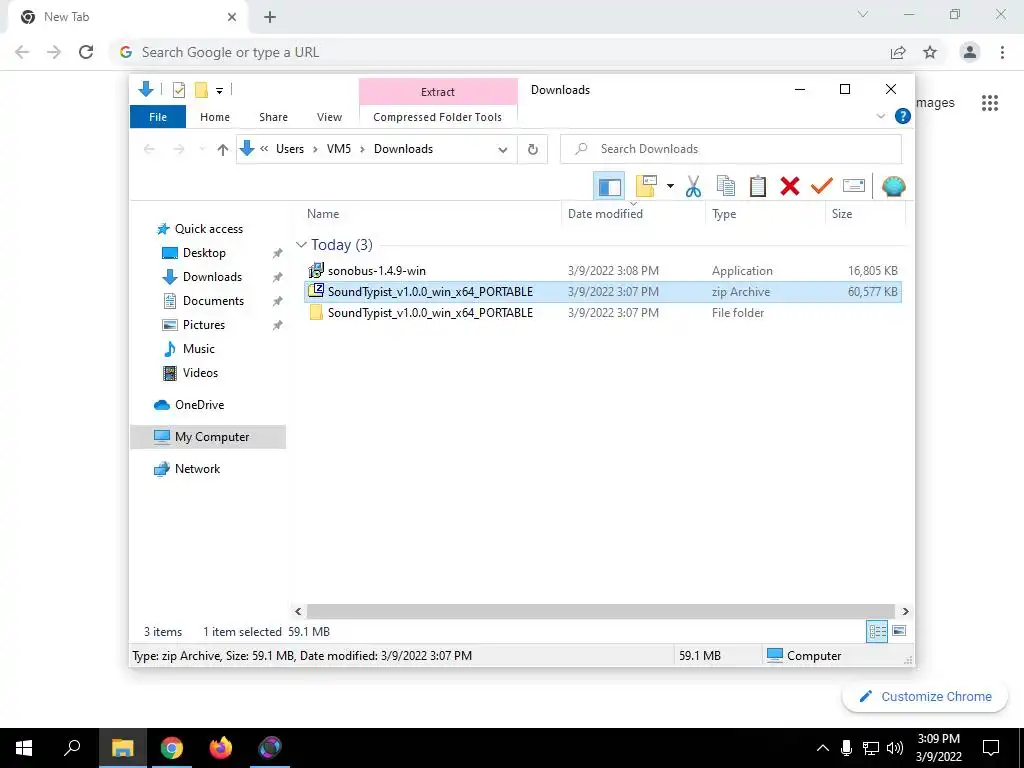Click VM5 in the address breadcrumb
The width and height of the screenshot is (1024, 768).
point(339,149)
